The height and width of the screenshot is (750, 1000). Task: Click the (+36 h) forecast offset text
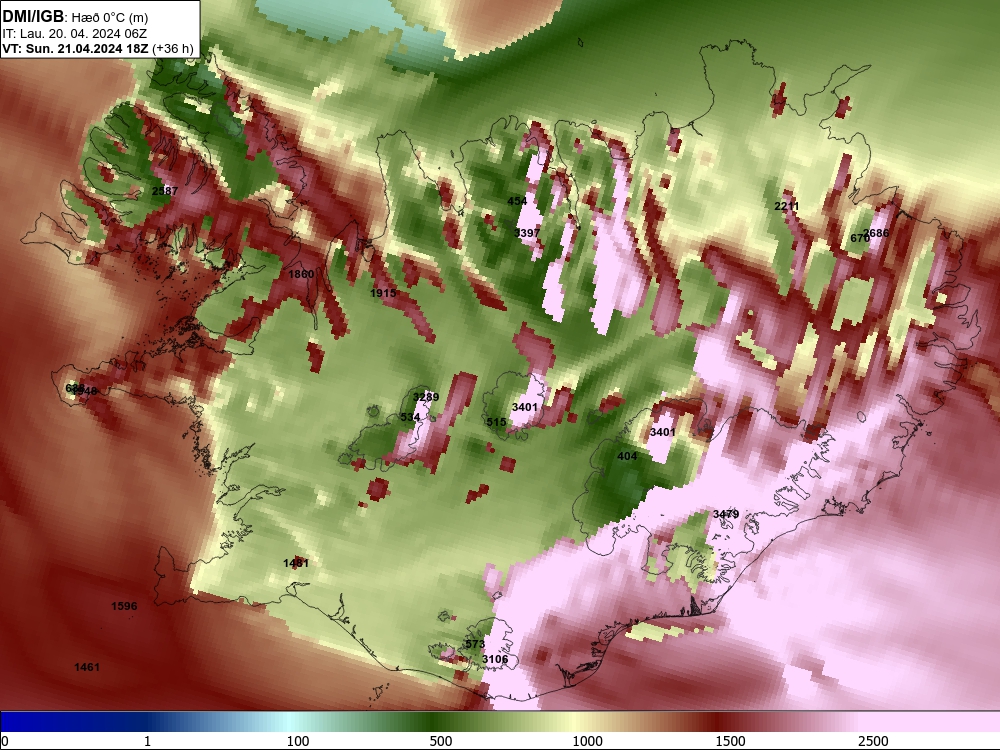pos(173,48)
